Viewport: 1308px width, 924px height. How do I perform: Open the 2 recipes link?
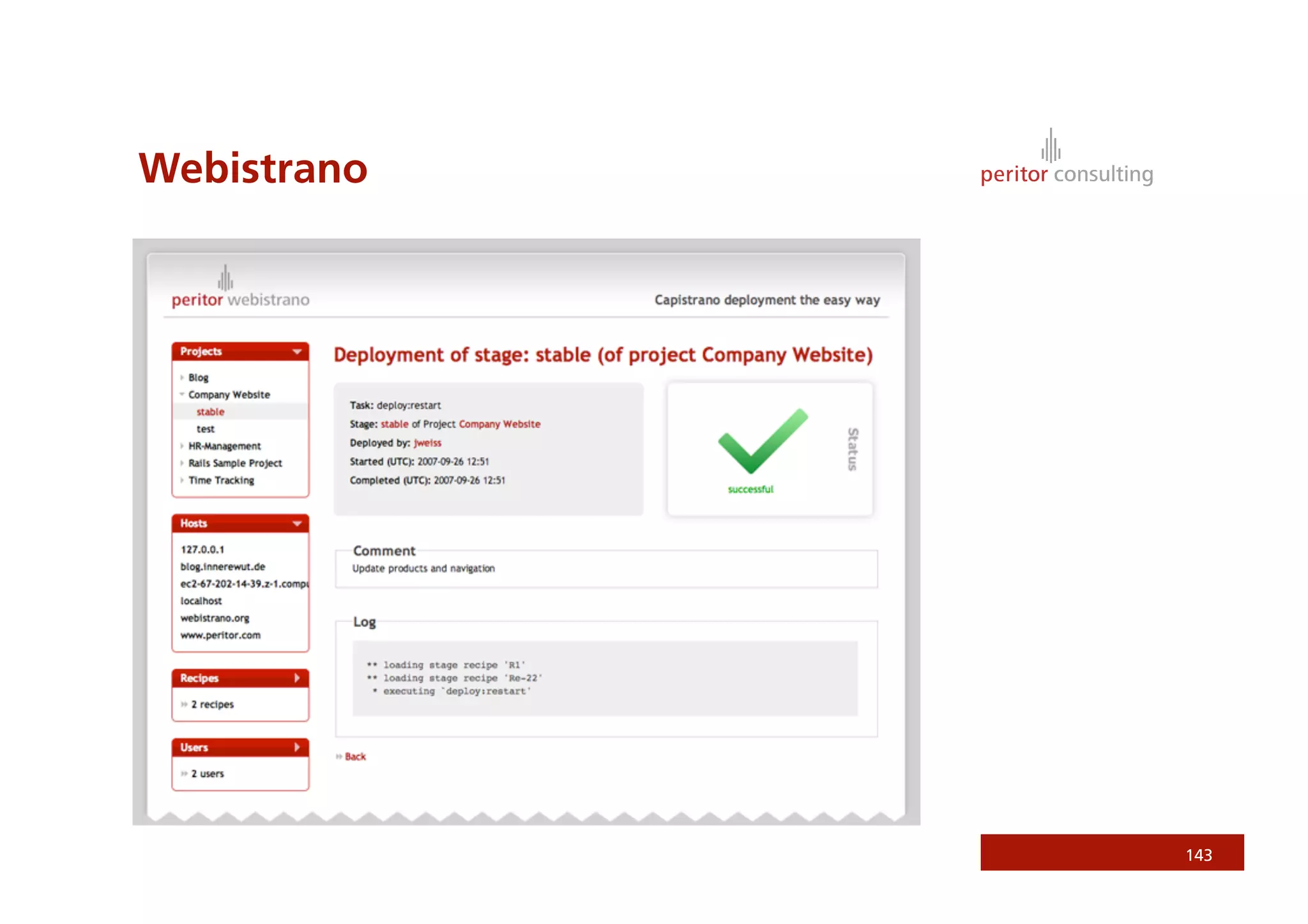coord(213,704)
